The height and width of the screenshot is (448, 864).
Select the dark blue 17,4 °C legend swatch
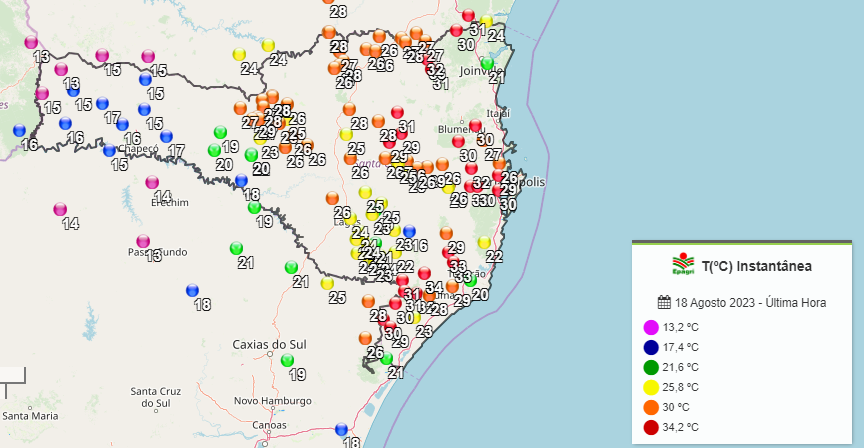pos(651,347)
